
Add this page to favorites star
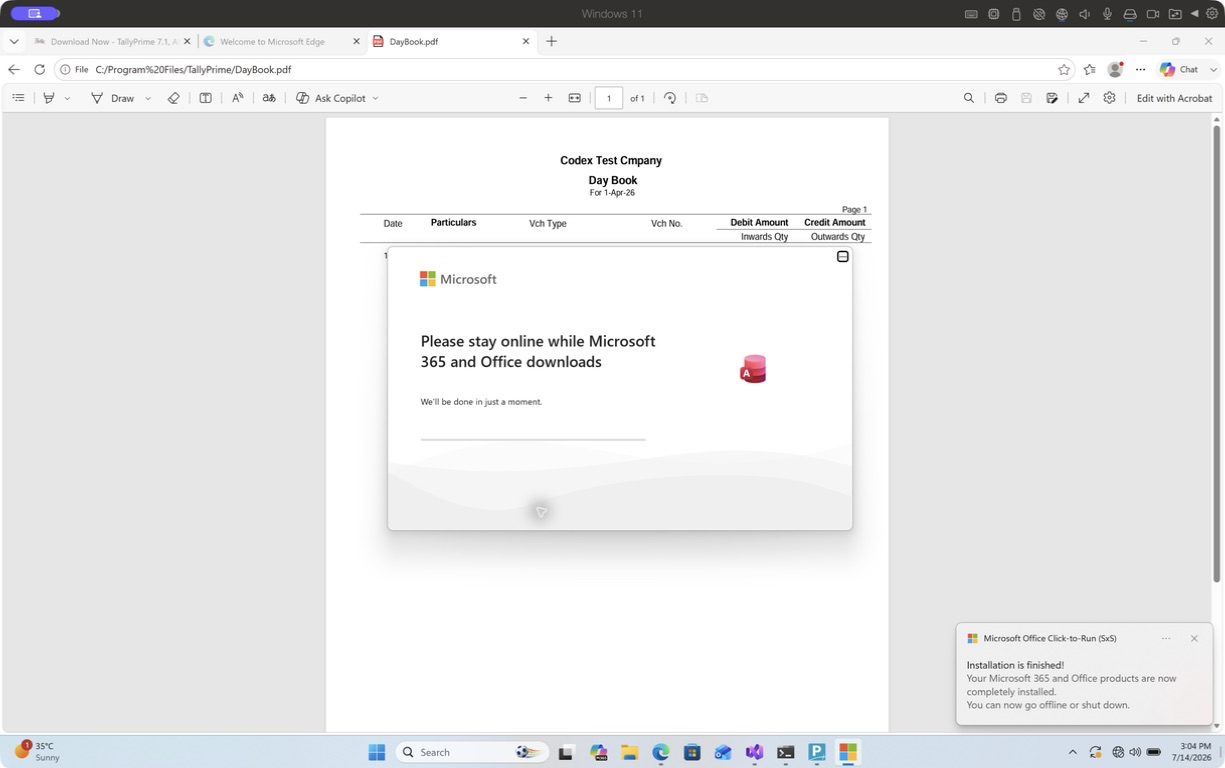coord(1064,69)
